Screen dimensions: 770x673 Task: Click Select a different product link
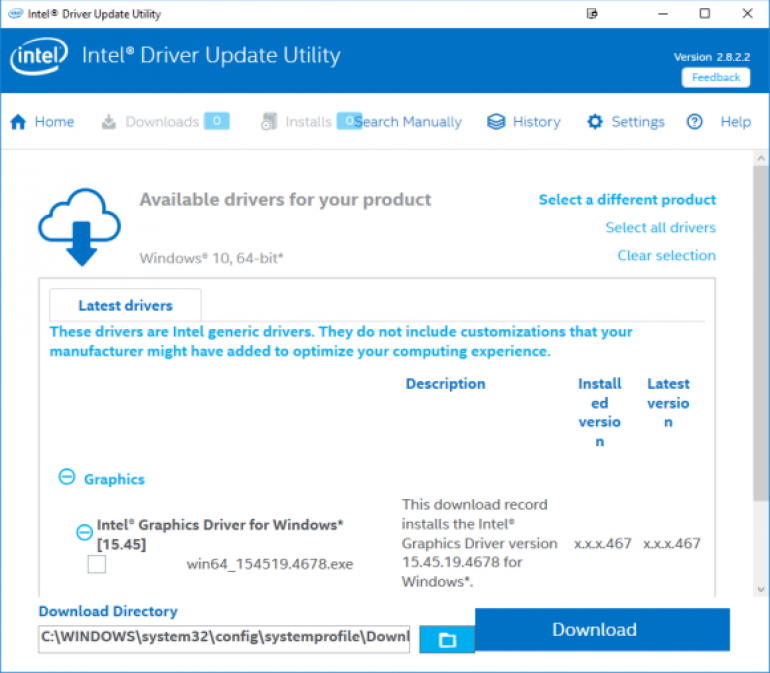pos(627,199)
